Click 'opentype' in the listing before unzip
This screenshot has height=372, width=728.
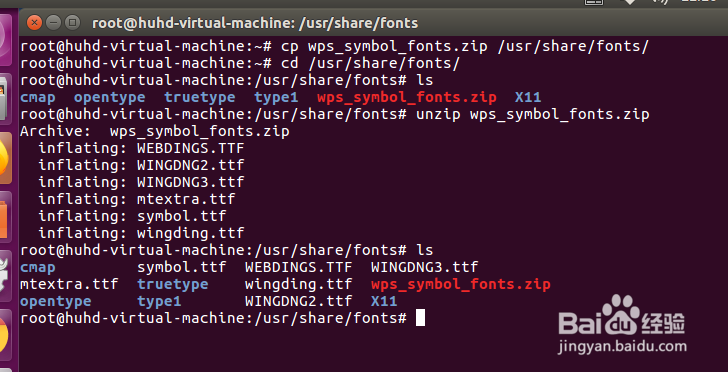[110, 98]
